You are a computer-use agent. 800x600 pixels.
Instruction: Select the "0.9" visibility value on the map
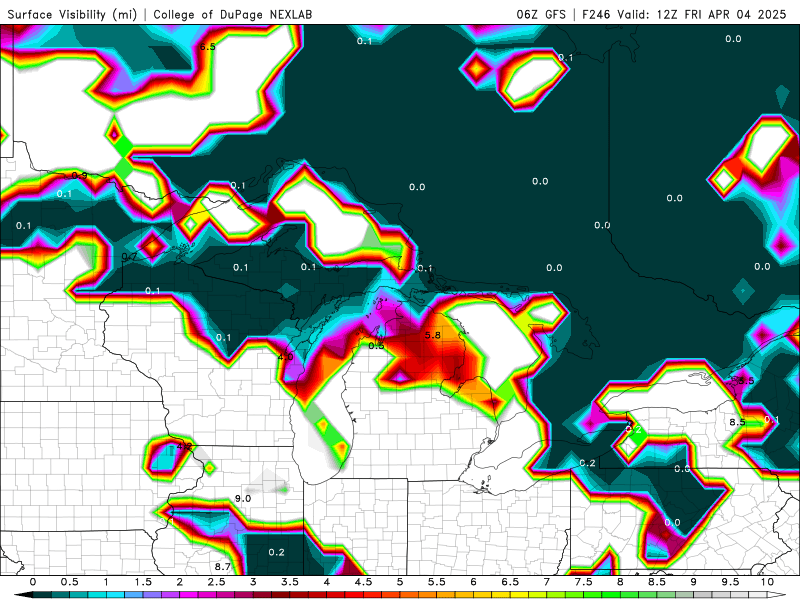coord(79,176)
